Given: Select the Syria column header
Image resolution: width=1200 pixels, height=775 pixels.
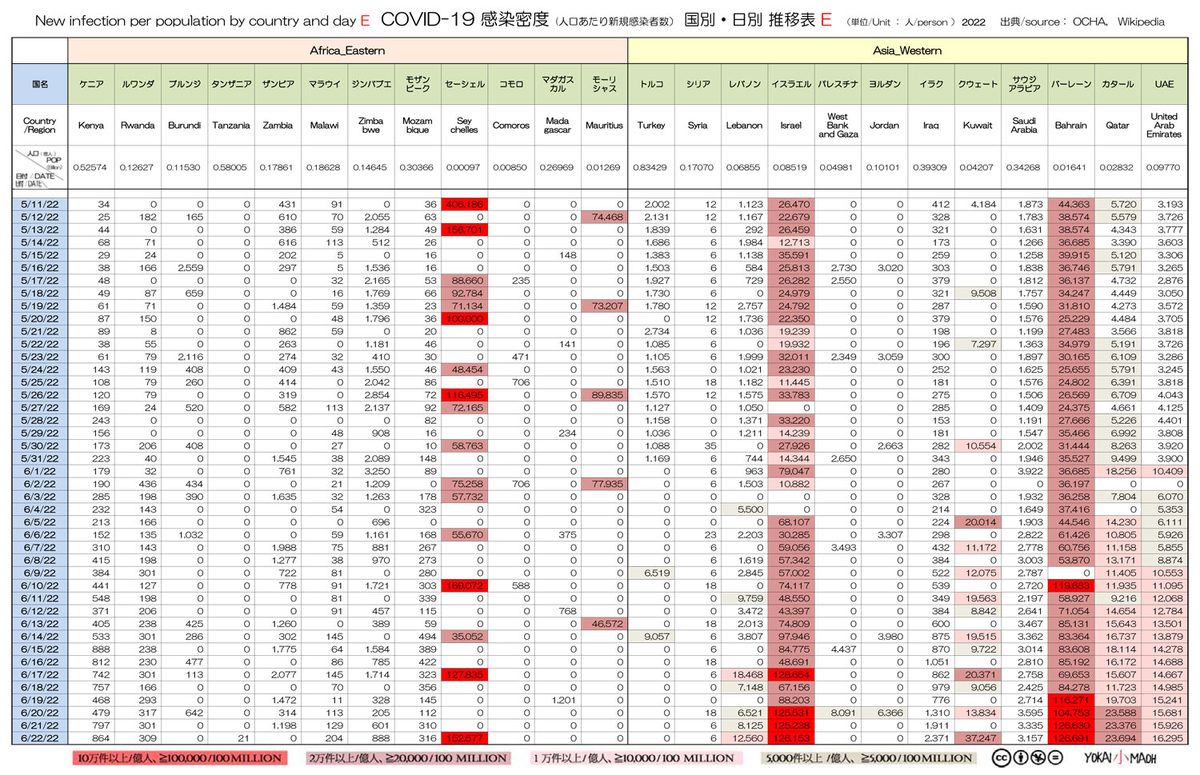Looking at the screenshot, I should (x=698, y=126).
